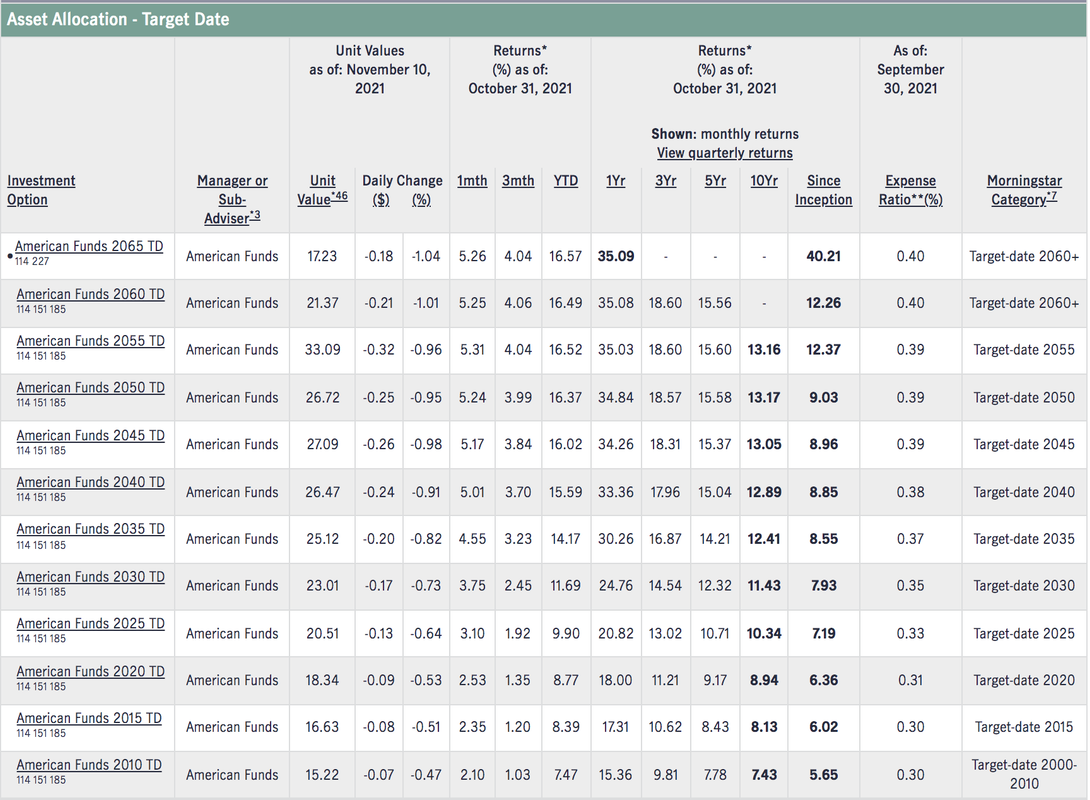Image resolution: width=1090 pixels, height=800 pixels.
Task: Select 2010 TD unit value 15.22
Action: click(x=323, y=774)
